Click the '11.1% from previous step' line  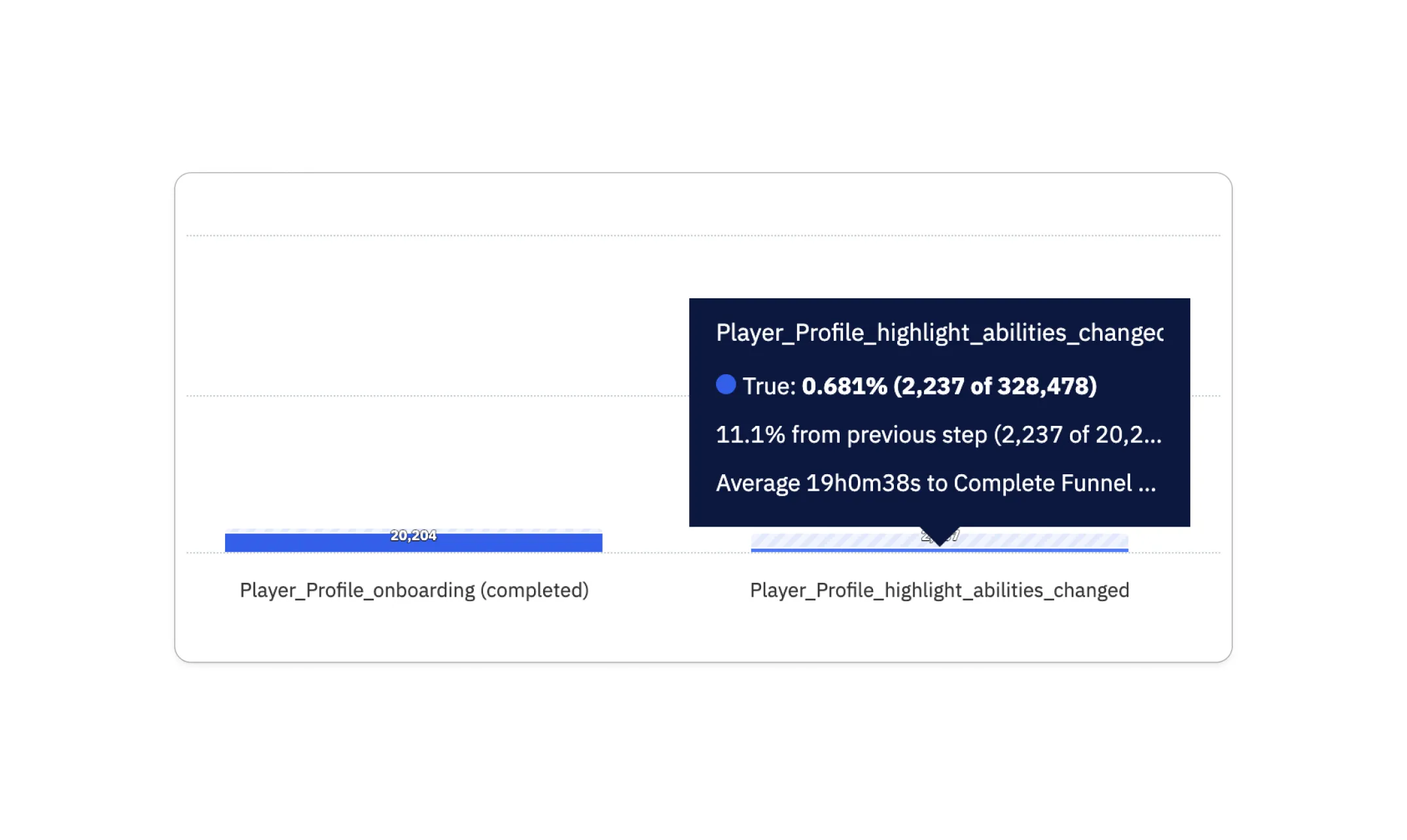pyautogui.click(x=938, y=434)
